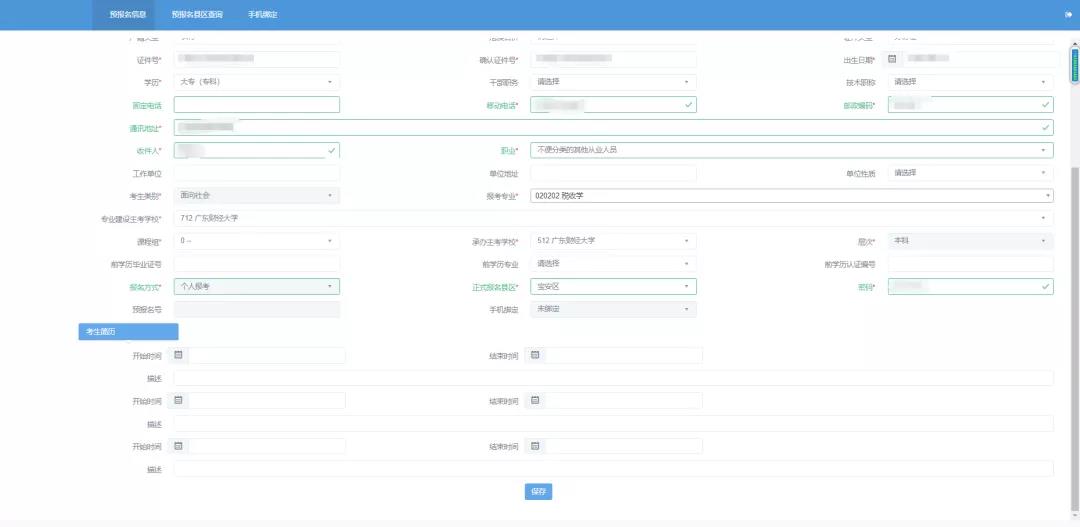Click the 保存 button
This screenshot has width=1080, height=527.
(x=538, y=491)
